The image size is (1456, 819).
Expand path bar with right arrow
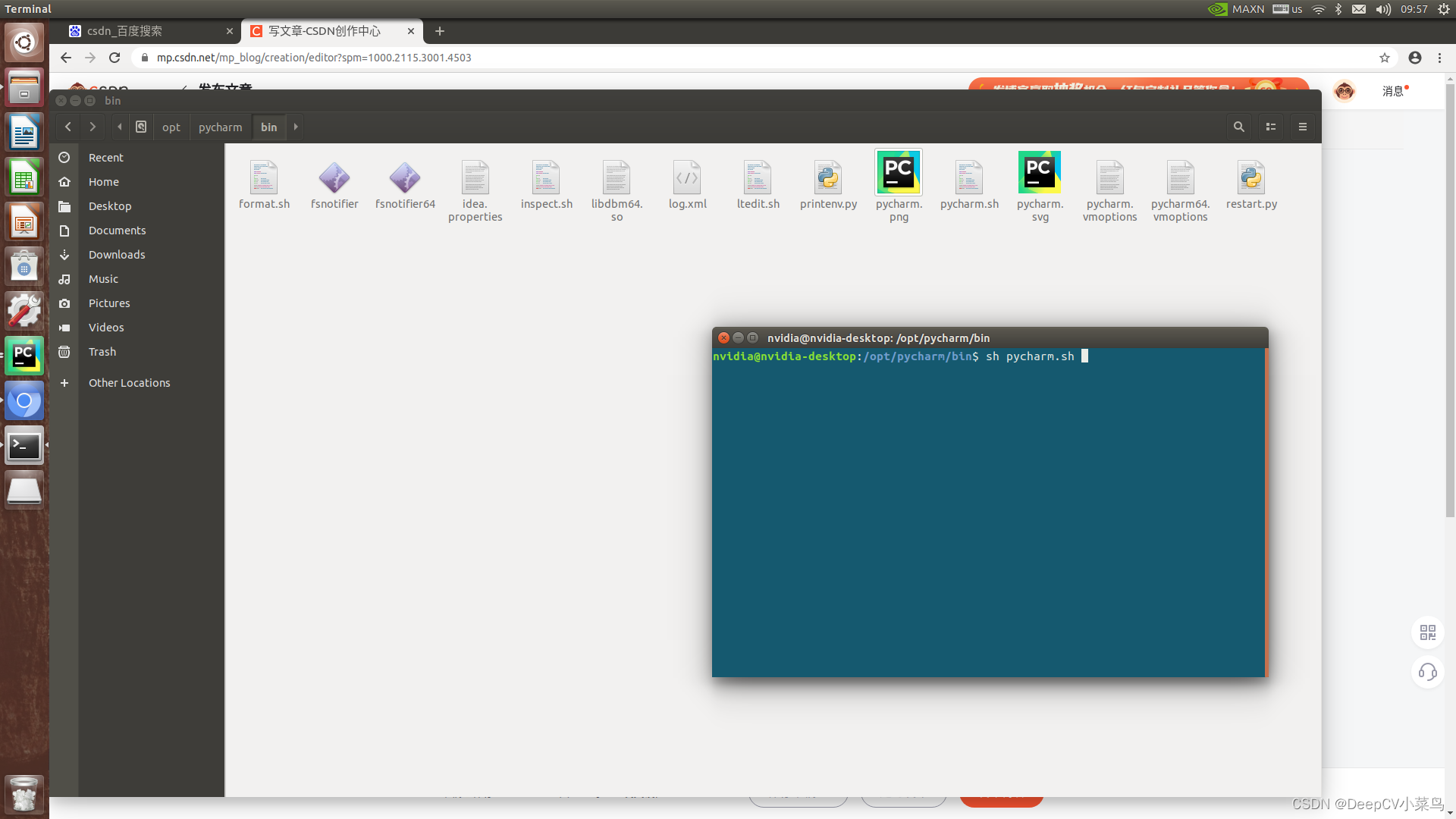(x=296, y=127)
